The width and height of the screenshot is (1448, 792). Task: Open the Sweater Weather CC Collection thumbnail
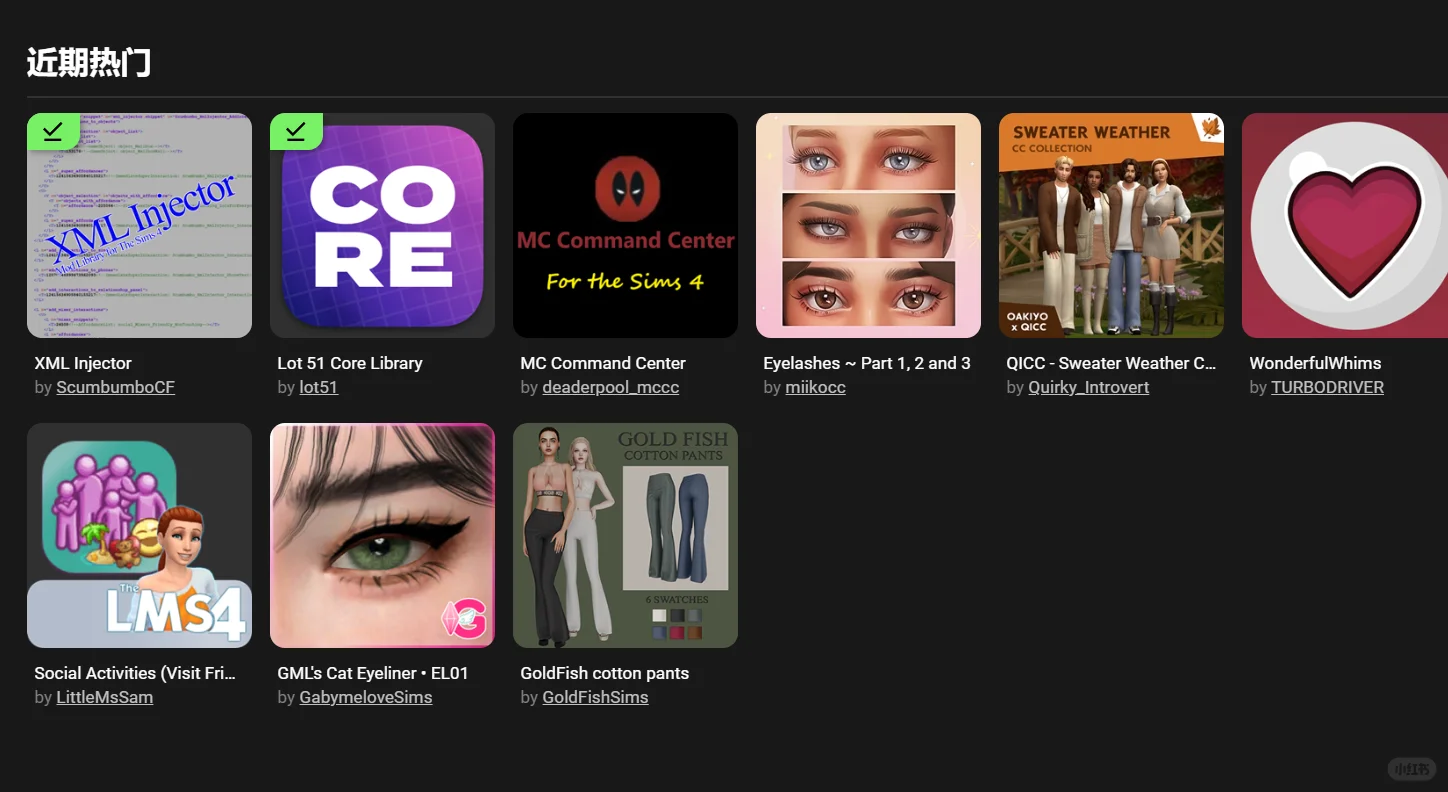click(x=1111, y=225)
